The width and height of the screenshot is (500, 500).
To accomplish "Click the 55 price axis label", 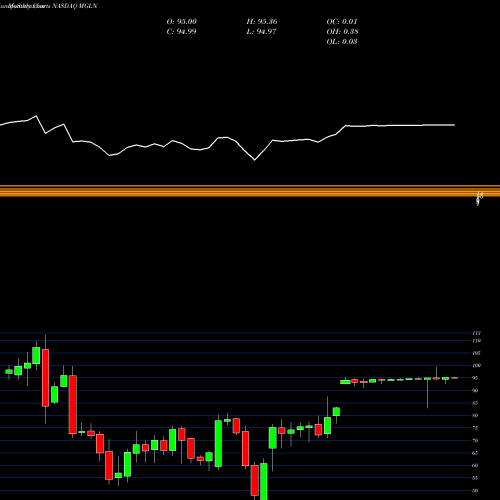I will point(475,478).
